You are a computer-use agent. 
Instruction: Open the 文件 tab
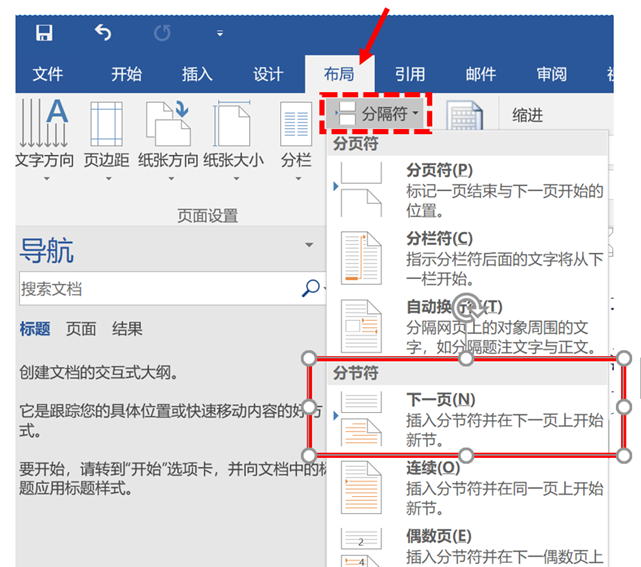(x=48, y=74)
